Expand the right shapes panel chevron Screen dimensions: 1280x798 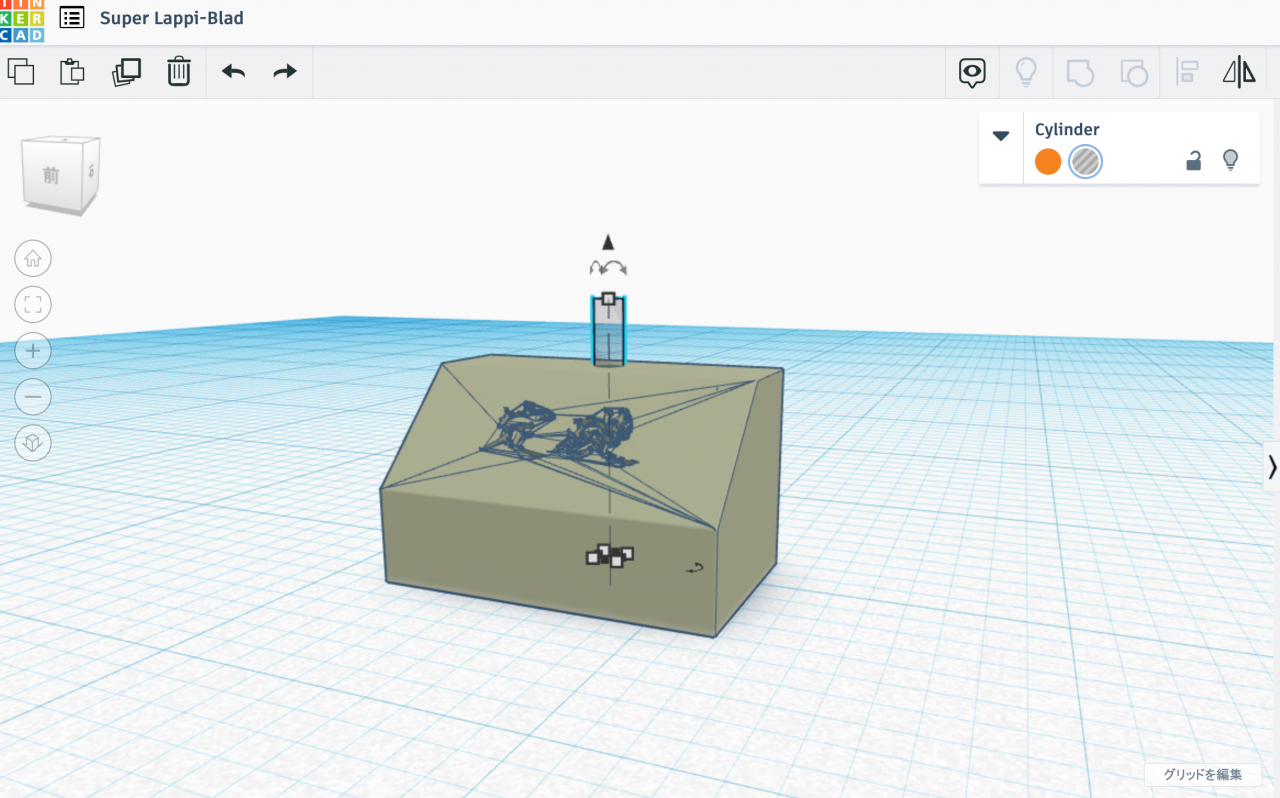click(1272, 467)
